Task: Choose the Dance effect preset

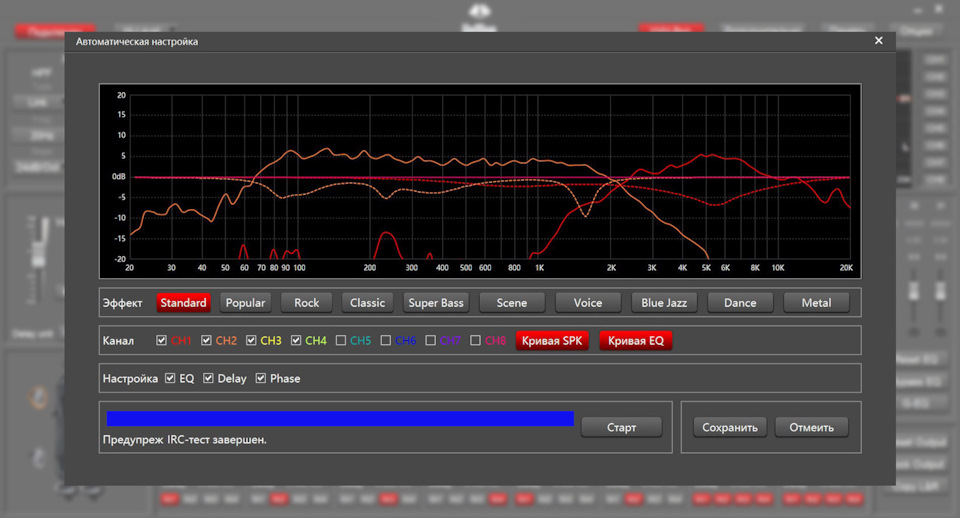Action: [x=740, y=302]
